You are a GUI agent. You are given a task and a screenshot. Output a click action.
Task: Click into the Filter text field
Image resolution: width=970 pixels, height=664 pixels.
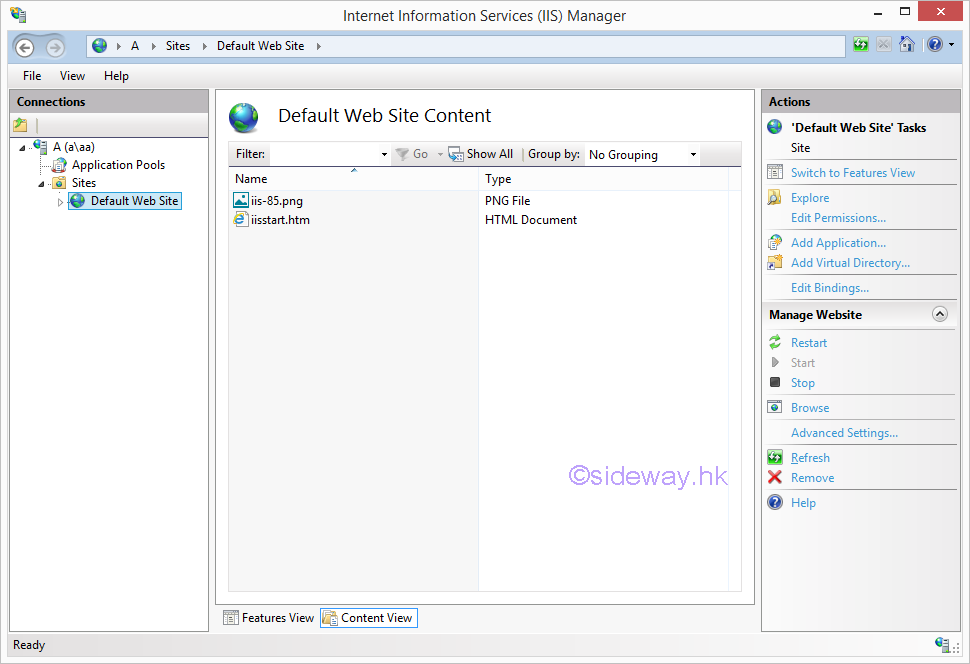coord(324,154)
